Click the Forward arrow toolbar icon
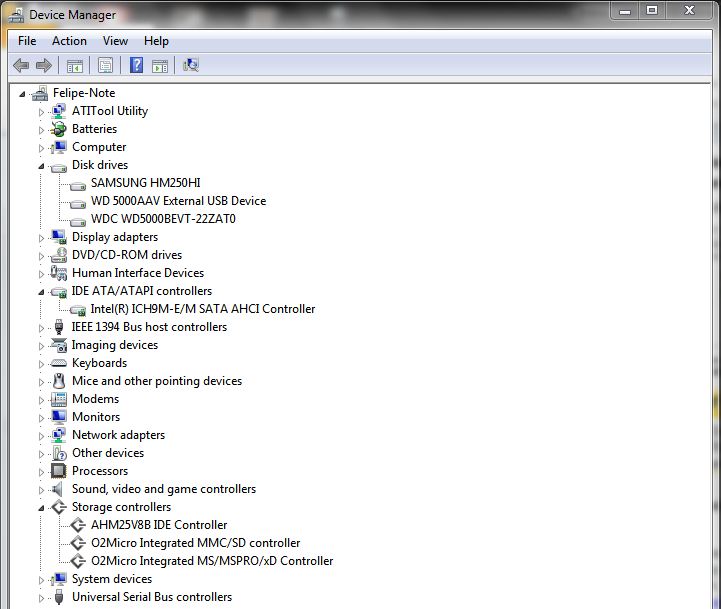The image size is (721, 609). (x=44, y=65)
